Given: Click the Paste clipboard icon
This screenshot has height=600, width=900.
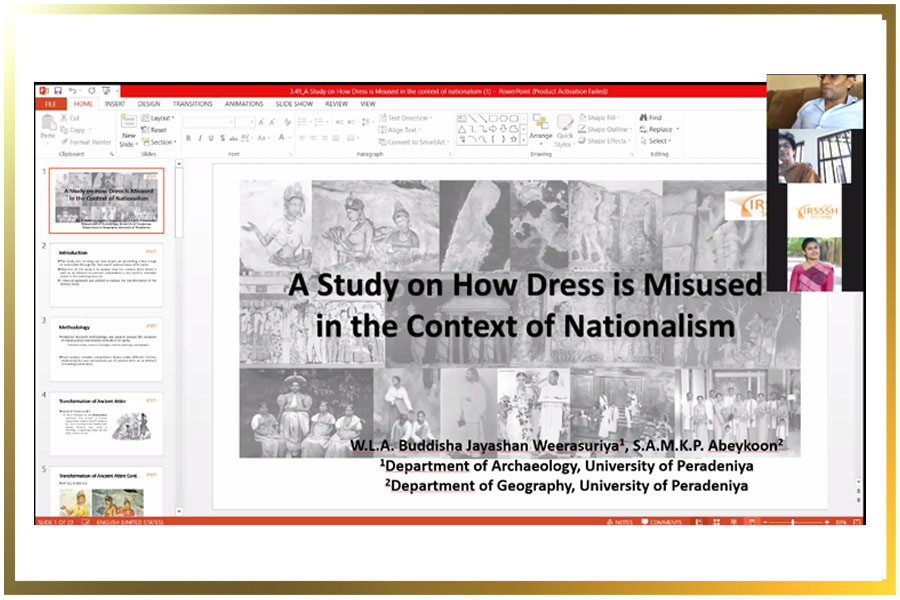Looking at the screenshot, I should tap(48, 122).
